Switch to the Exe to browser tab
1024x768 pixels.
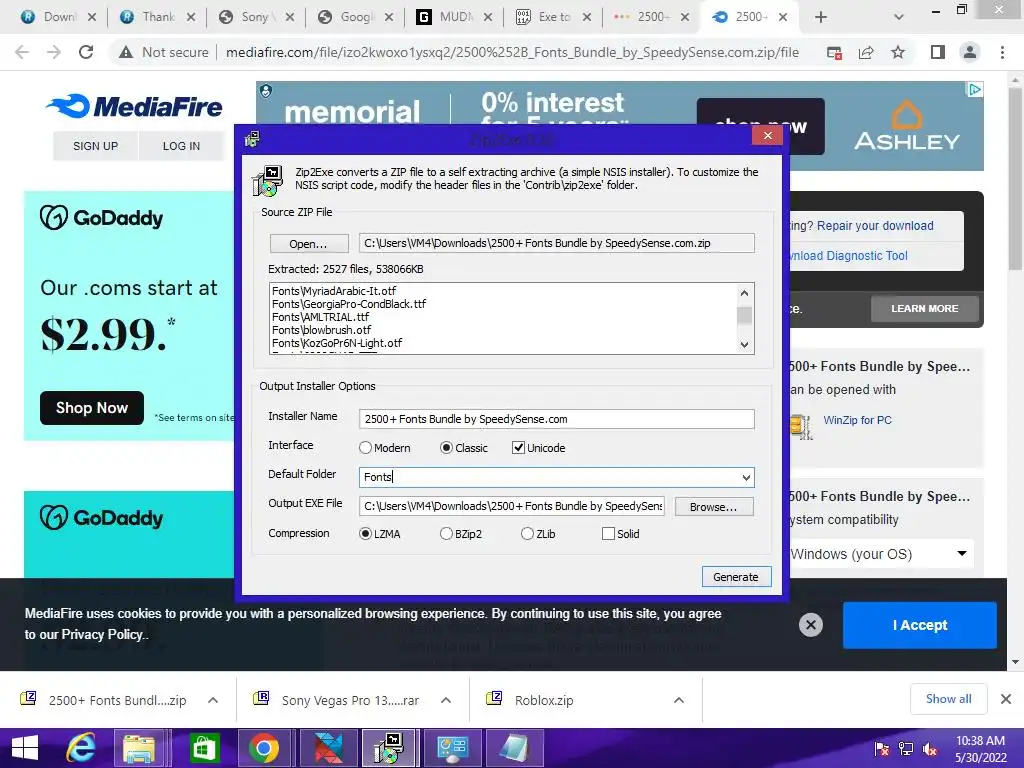click(x=552, y=17)
